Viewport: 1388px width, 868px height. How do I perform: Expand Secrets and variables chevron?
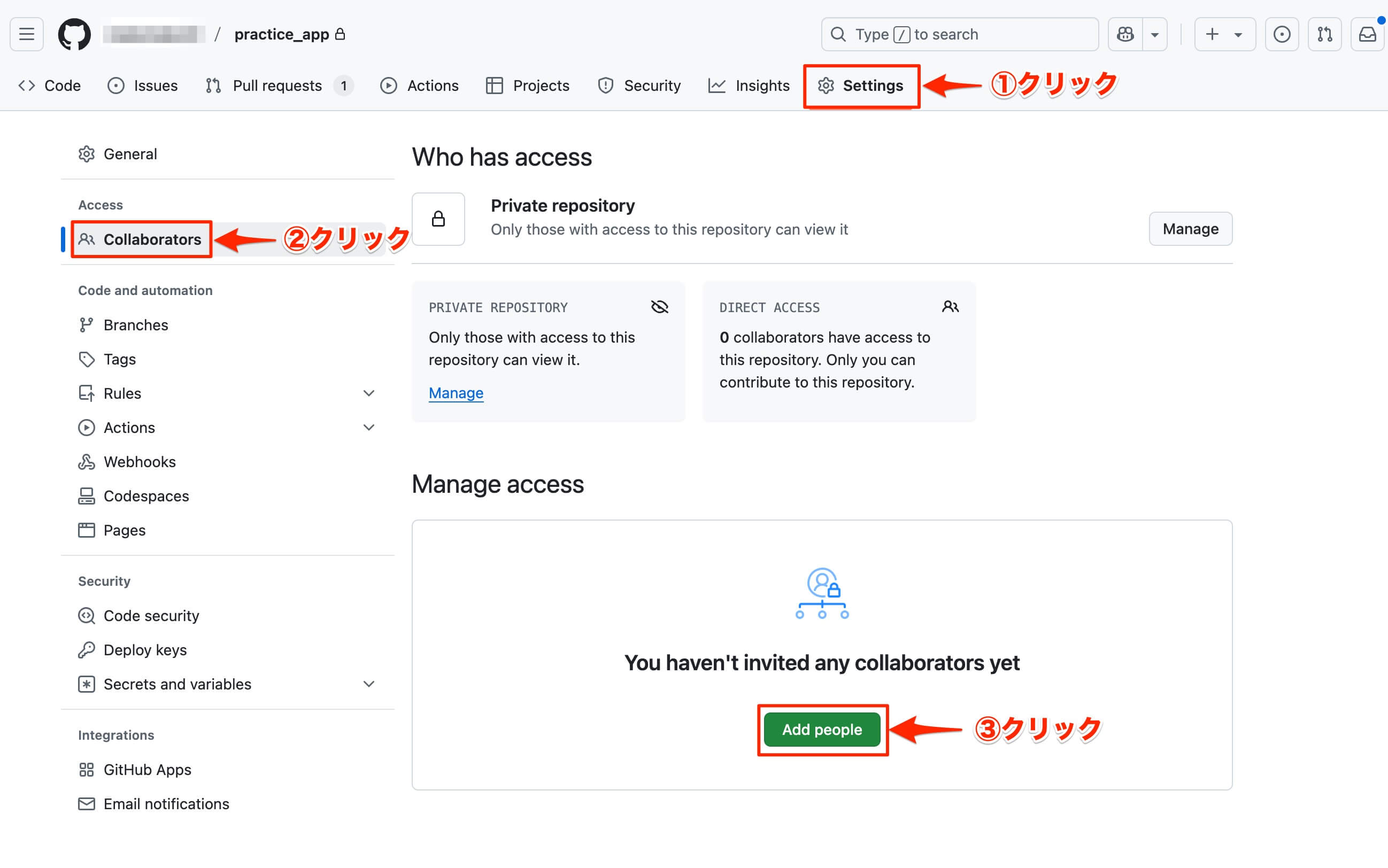(369, 684)
